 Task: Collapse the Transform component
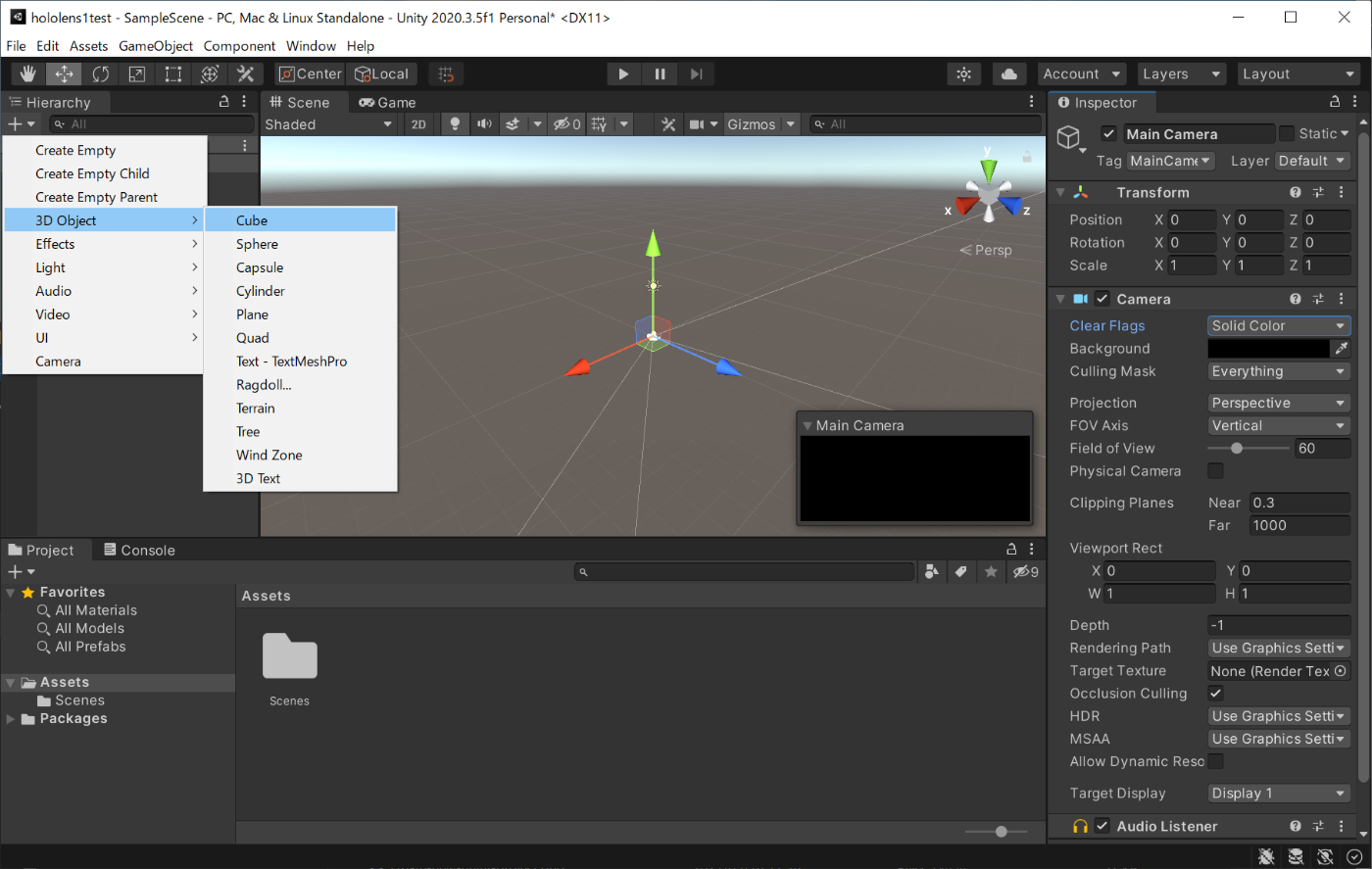point(1060,193)
